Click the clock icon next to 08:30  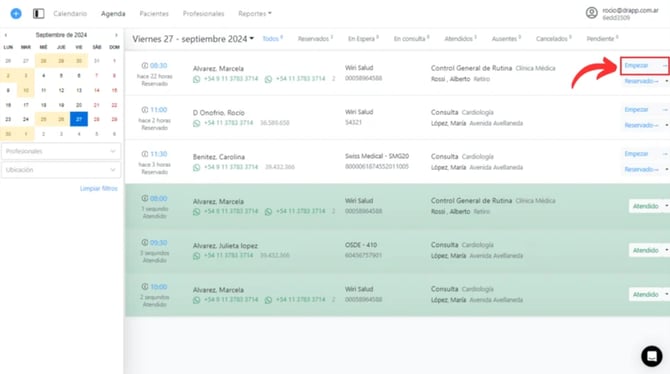coord(145,65)
